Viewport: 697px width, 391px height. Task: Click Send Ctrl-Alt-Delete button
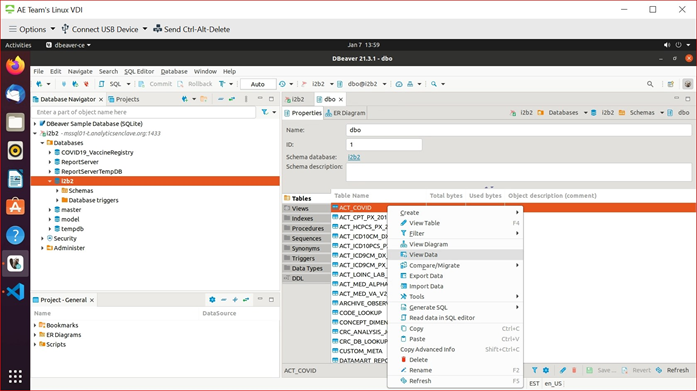tap(192, 29)
